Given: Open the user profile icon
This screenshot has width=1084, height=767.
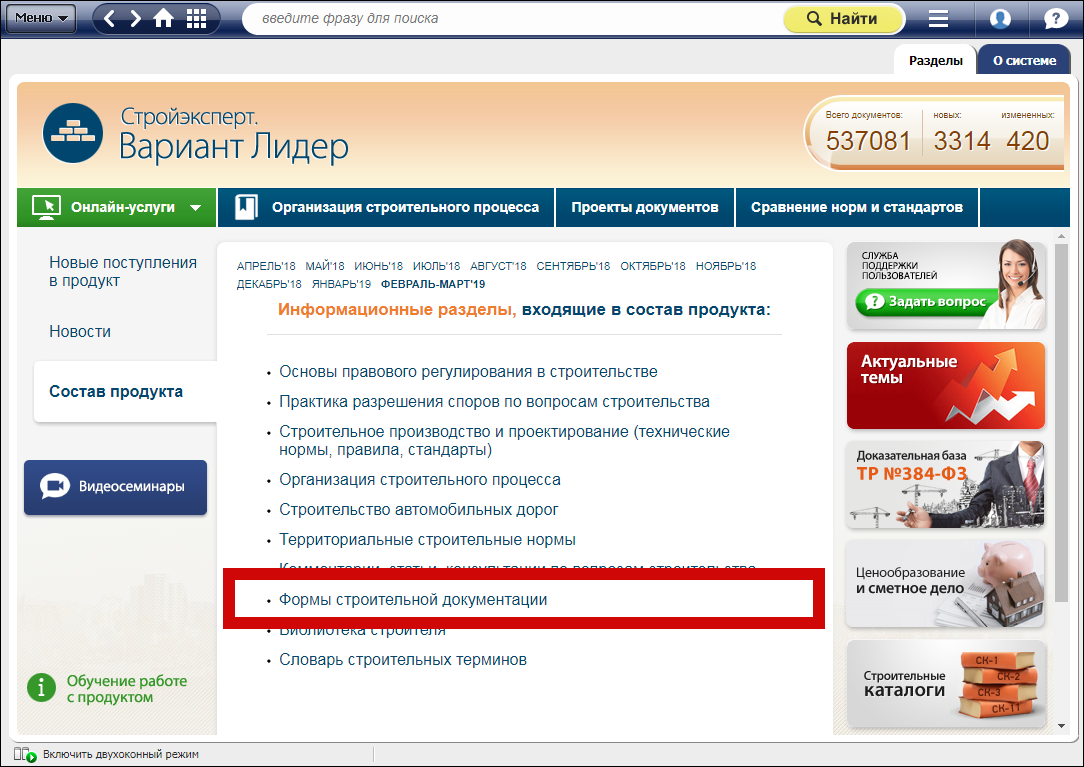Looking at the screenshot, I should pyautogui.click(x=999, y=19).
